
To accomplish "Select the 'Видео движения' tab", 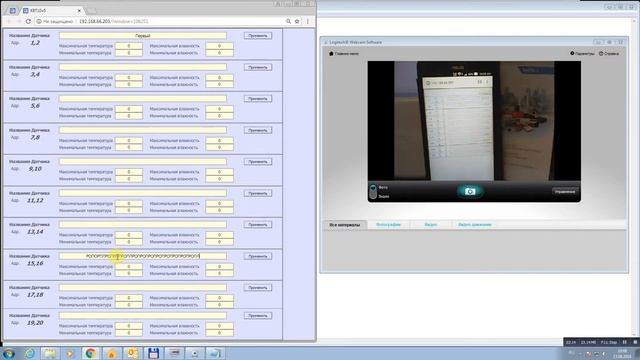I will (x=475, y=225).
